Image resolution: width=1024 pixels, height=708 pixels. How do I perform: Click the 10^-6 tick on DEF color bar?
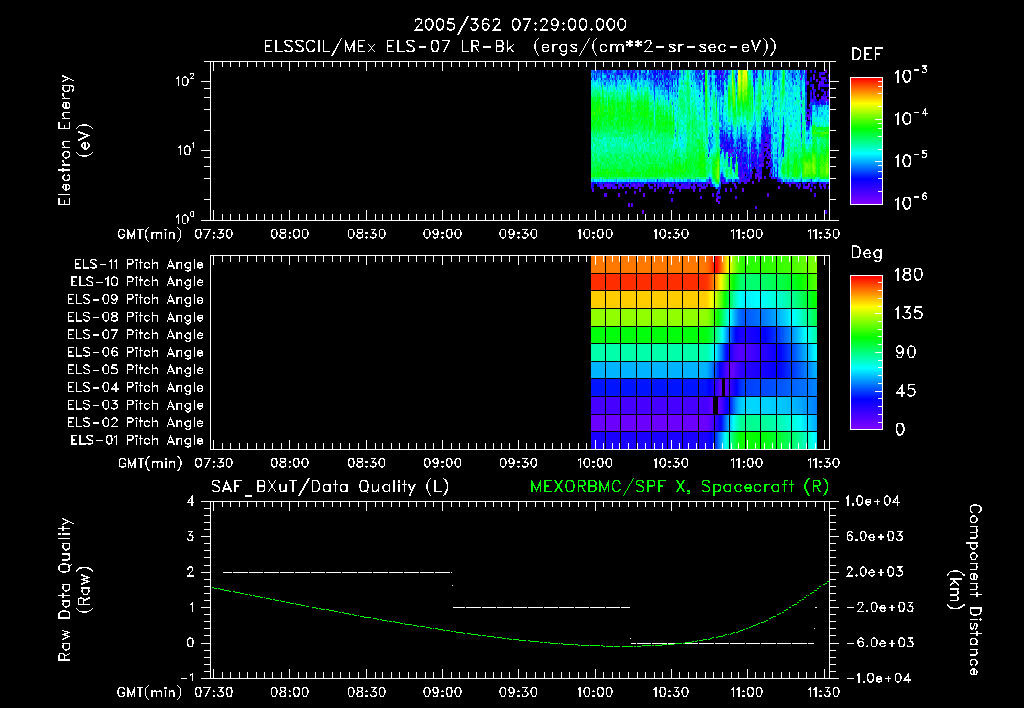pos(911,202)
